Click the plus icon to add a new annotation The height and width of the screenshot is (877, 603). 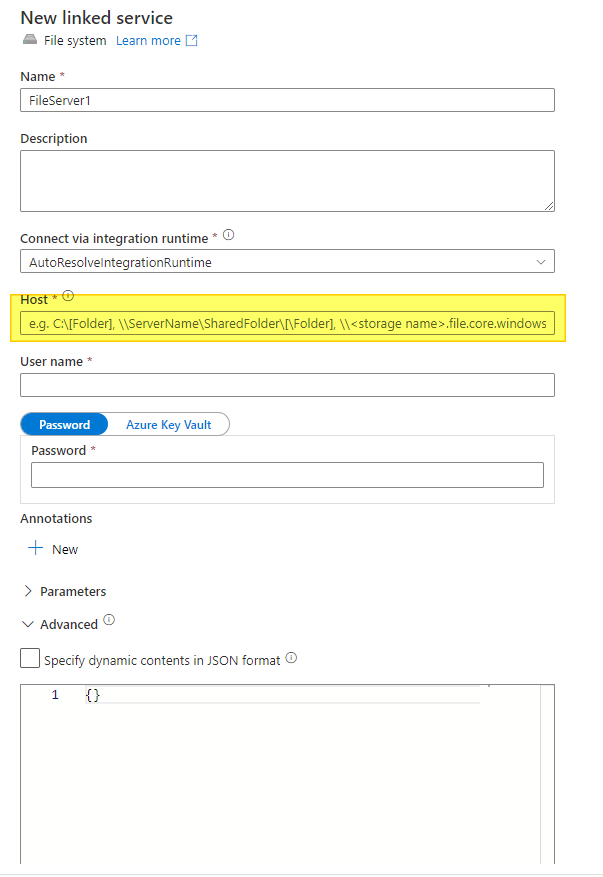click(35, 548)
